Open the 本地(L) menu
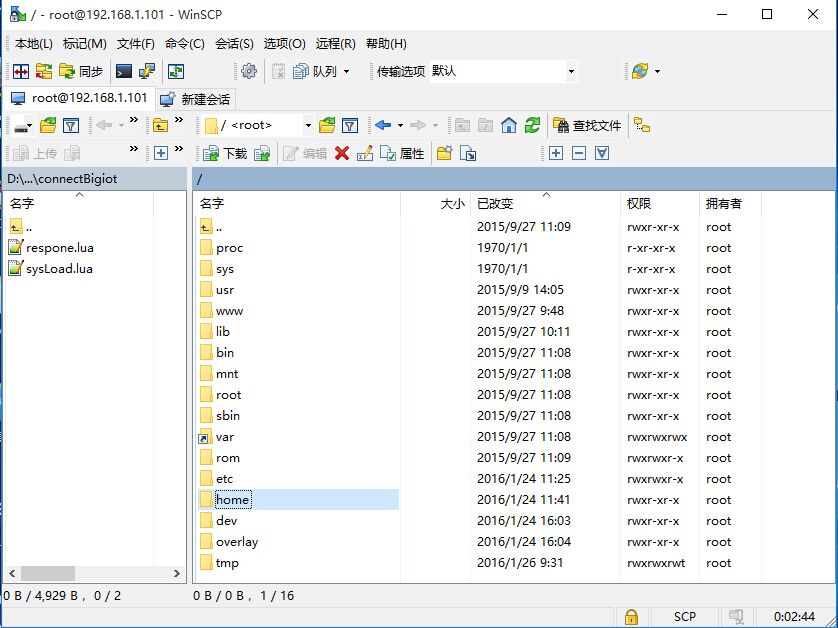The height and width of the screenshot is (628, 838). tap(34, 44)
